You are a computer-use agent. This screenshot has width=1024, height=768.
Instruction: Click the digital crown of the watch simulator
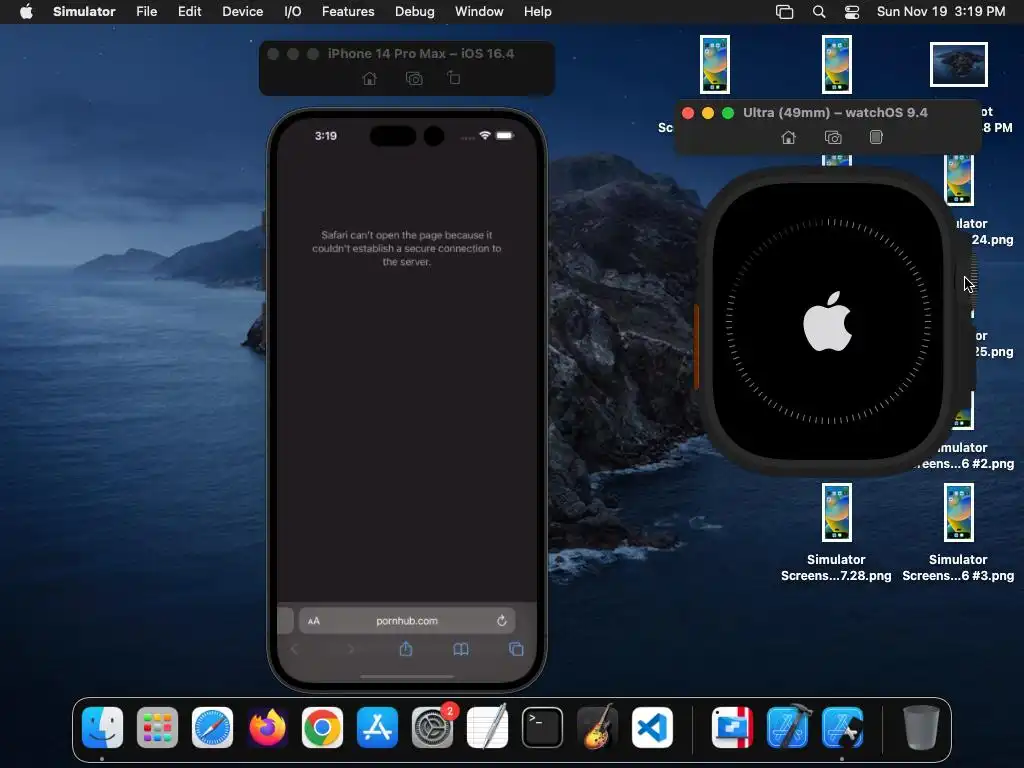click(x=968, y=278)
